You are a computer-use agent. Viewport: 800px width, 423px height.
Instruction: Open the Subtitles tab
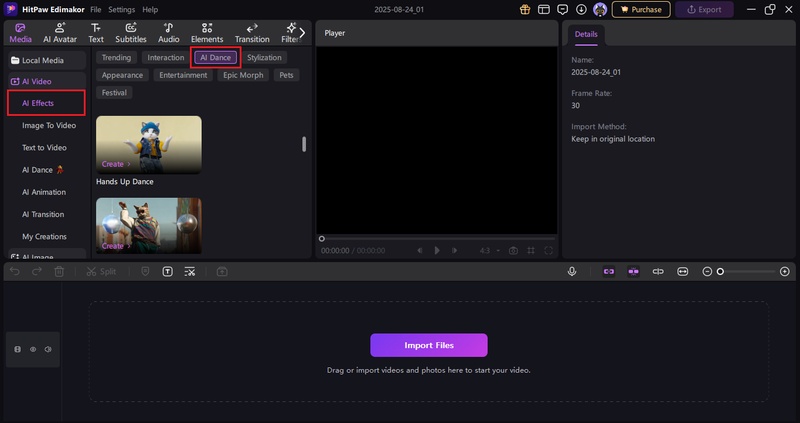tap(131, 33)
